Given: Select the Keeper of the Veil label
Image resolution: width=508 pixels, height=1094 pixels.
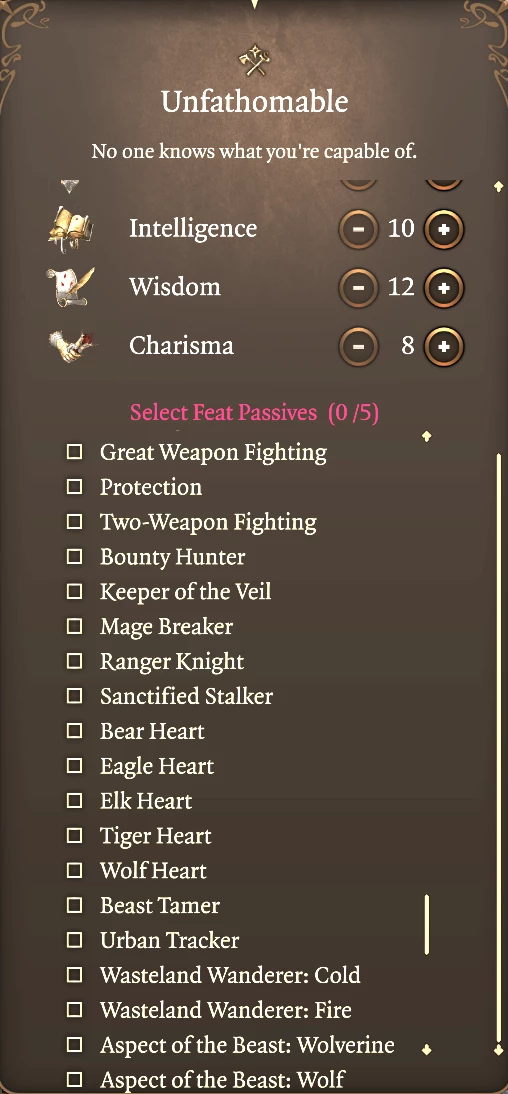Looking at the screenshot, I should pos(186,592).
